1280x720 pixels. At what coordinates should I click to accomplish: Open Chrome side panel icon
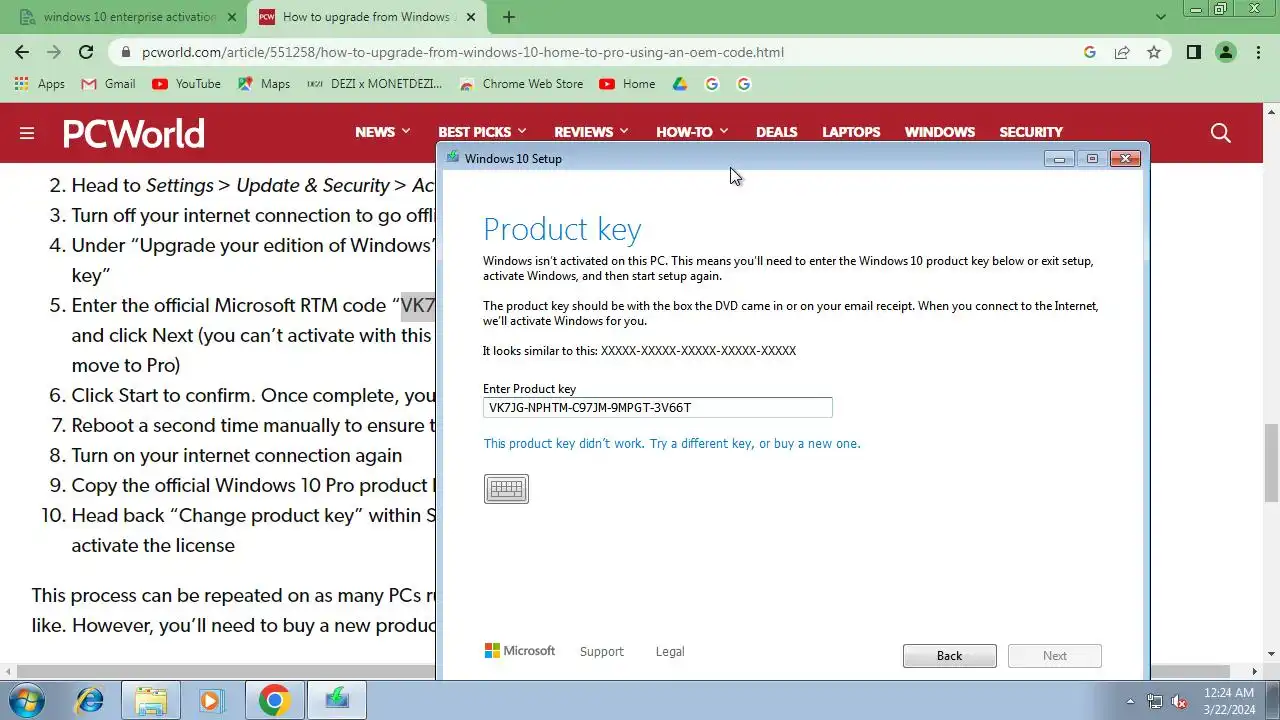(x=1193, y=52)
